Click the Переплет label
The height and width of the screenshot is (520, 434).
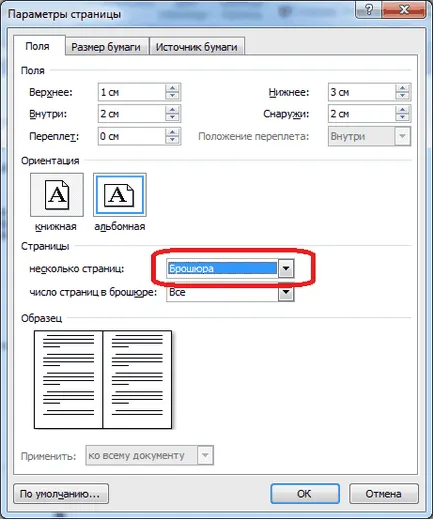coord(54,137)
